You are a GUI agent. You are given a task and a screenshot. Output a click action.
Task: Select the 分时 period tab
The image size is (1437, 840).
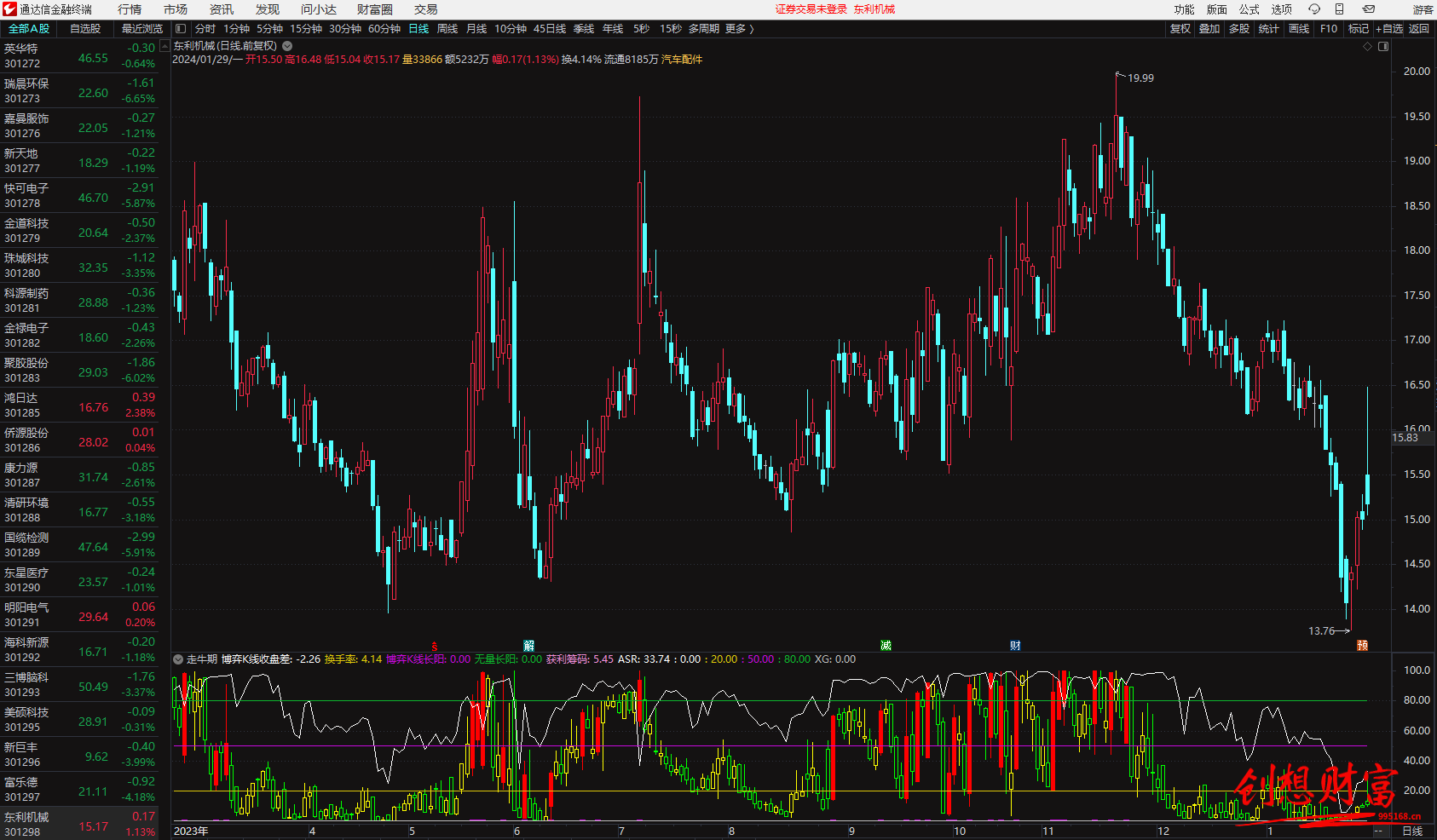pos(205,29)
